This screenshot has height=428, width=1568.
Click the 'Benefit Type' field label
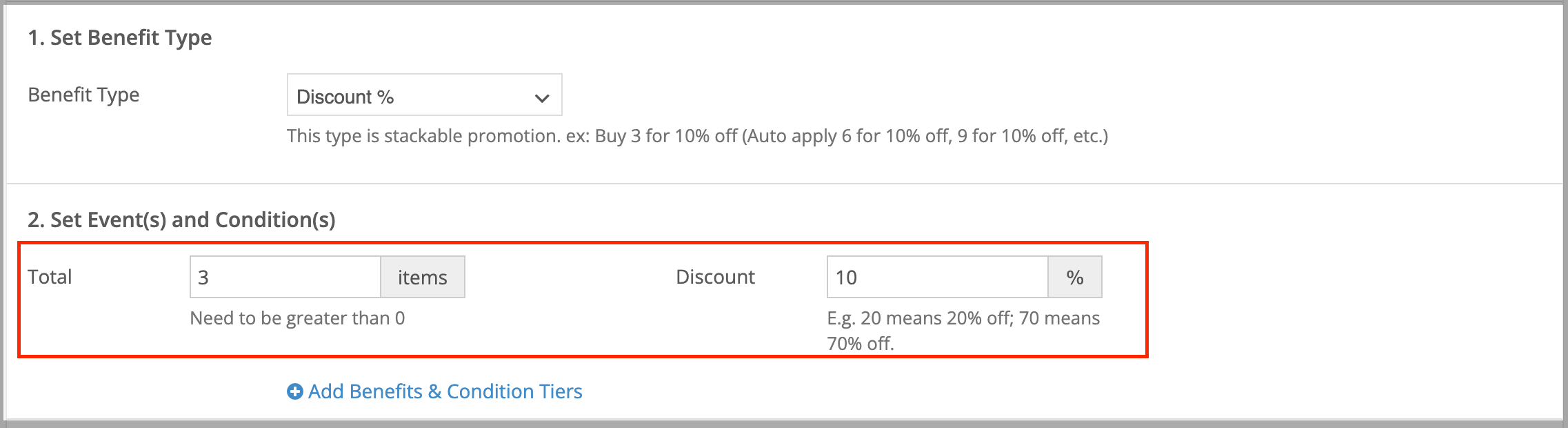click(83, 95)
